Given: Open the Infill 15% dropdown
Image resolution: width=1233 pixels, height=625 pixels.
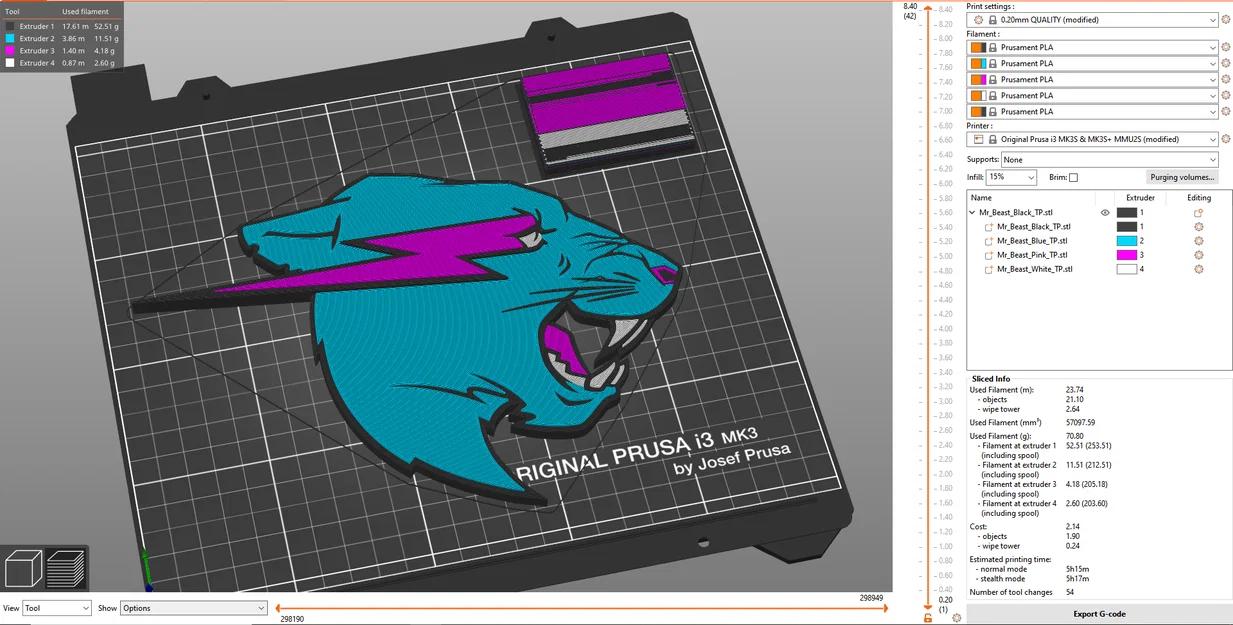Looking at the screenshot, I should pos(1011,177).
